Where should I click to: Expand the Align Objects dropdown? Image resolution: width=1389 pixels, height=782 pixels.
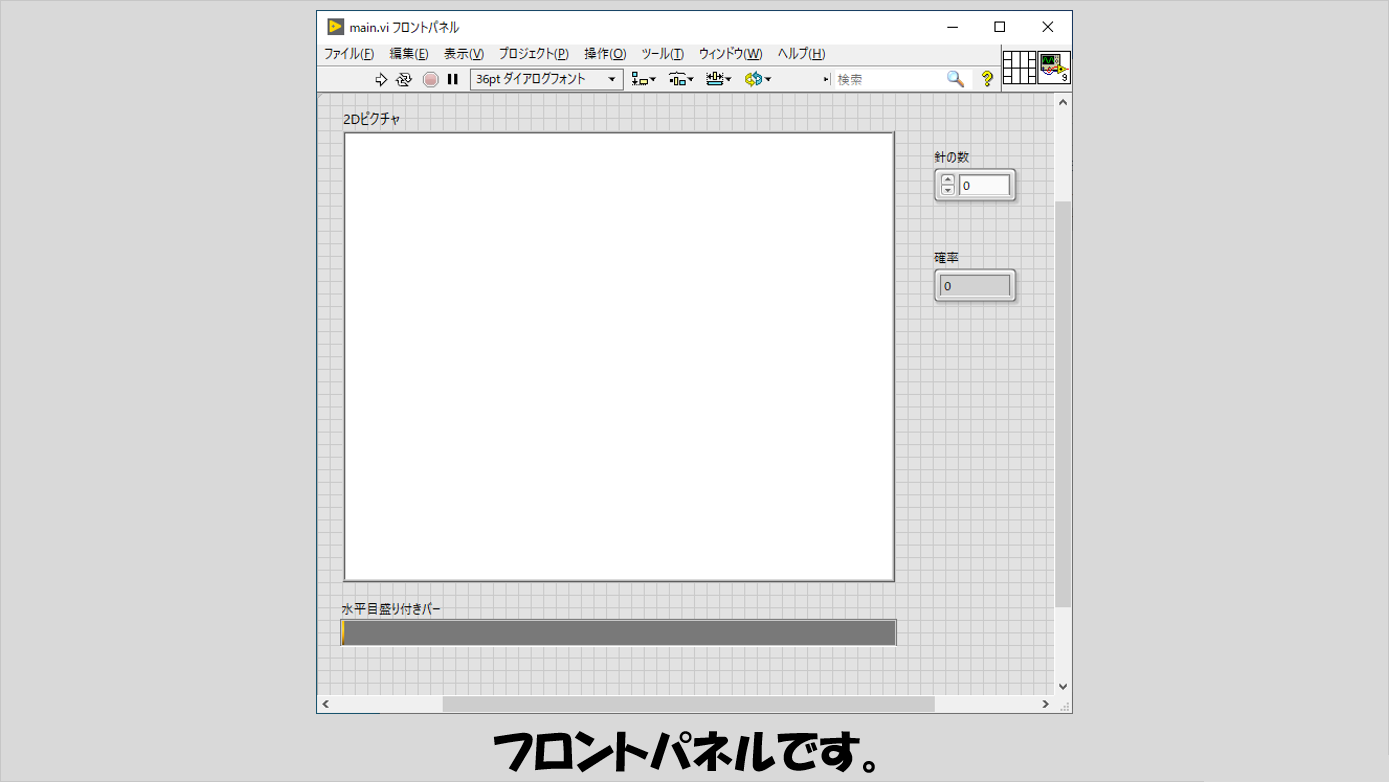[643, 79]
